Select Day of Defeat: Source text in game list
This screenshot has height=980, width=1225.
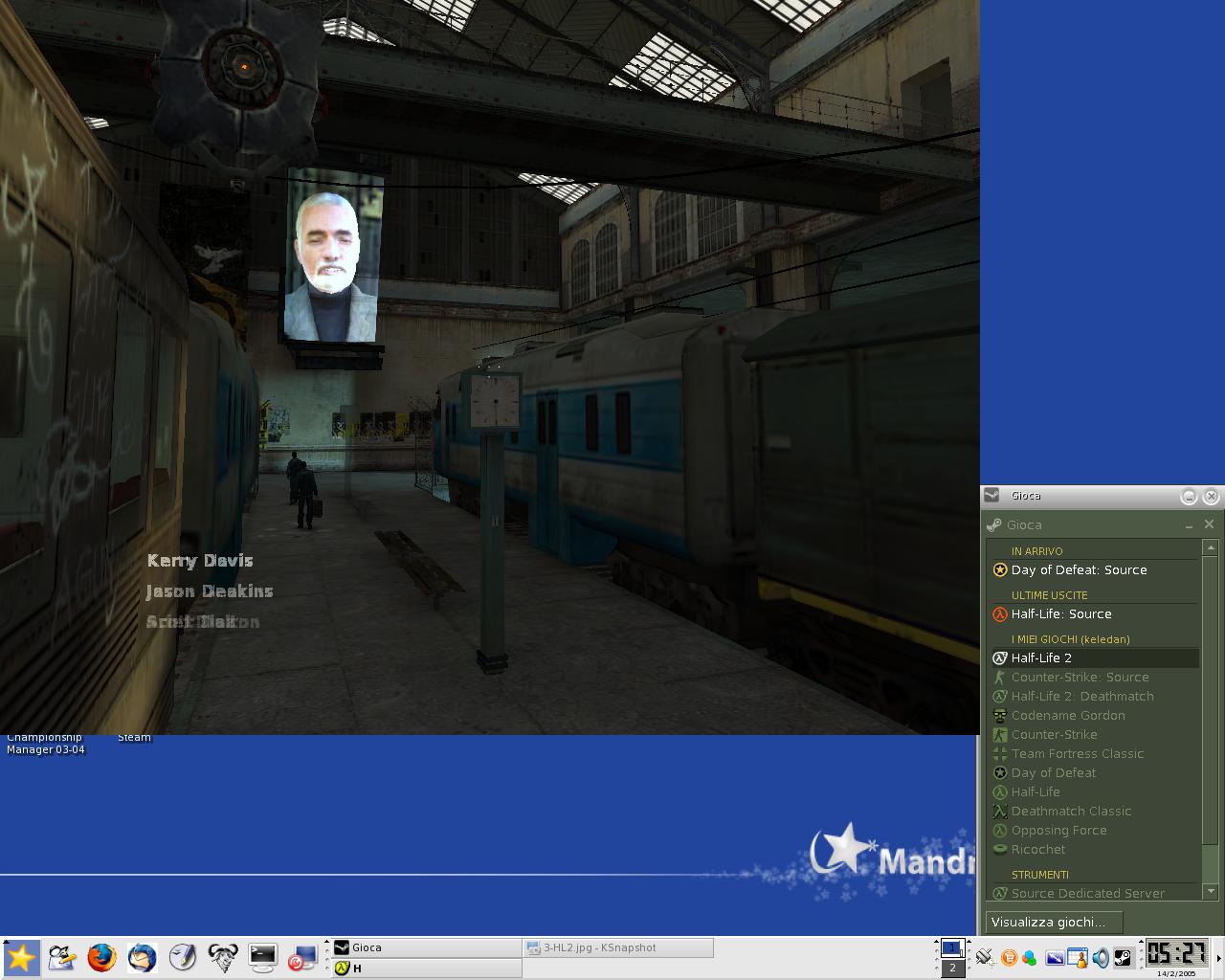pos(1079,569)
